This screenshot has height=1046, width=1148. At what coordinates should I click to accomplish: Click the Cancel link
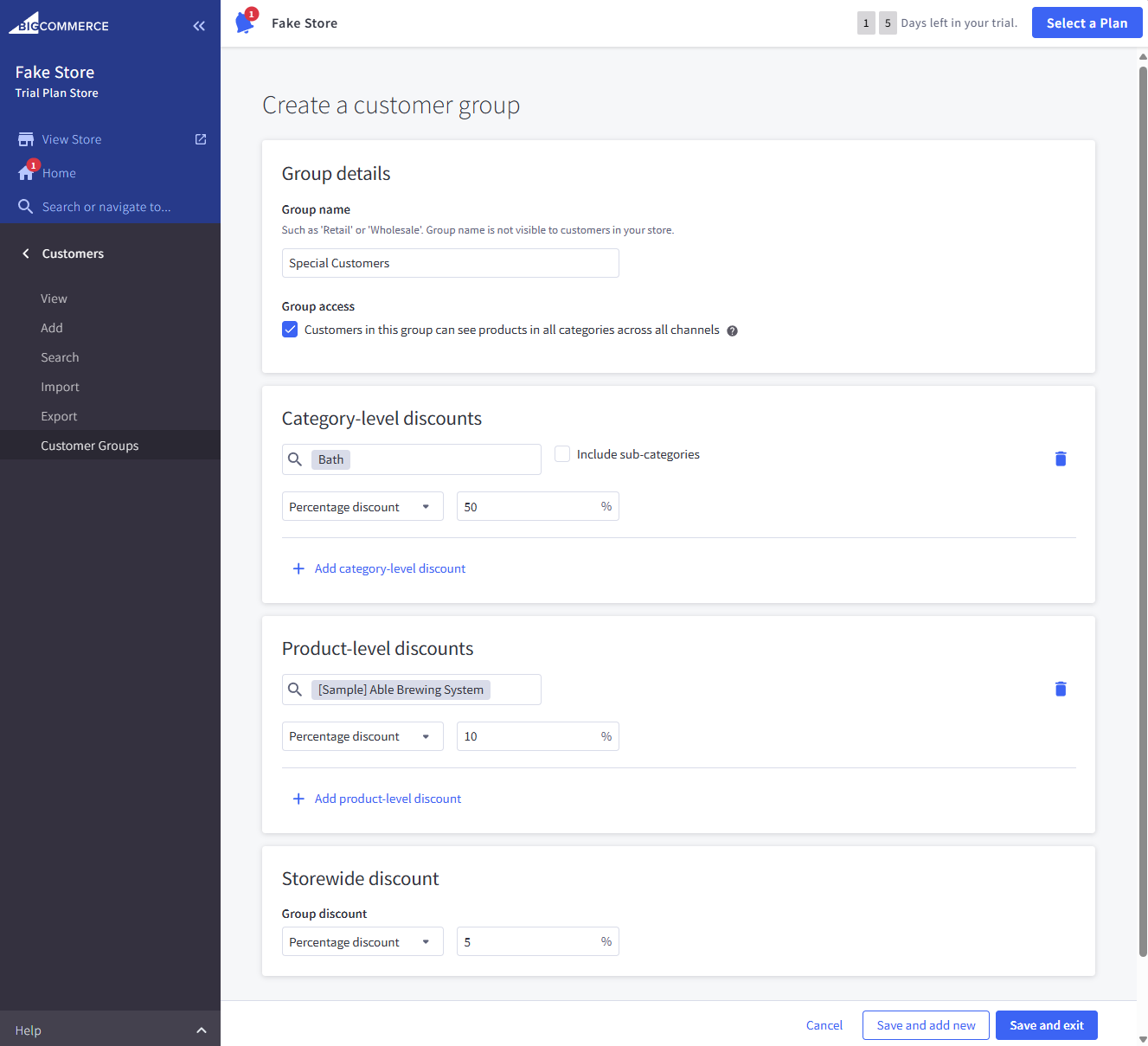(x=824, y=1025)
